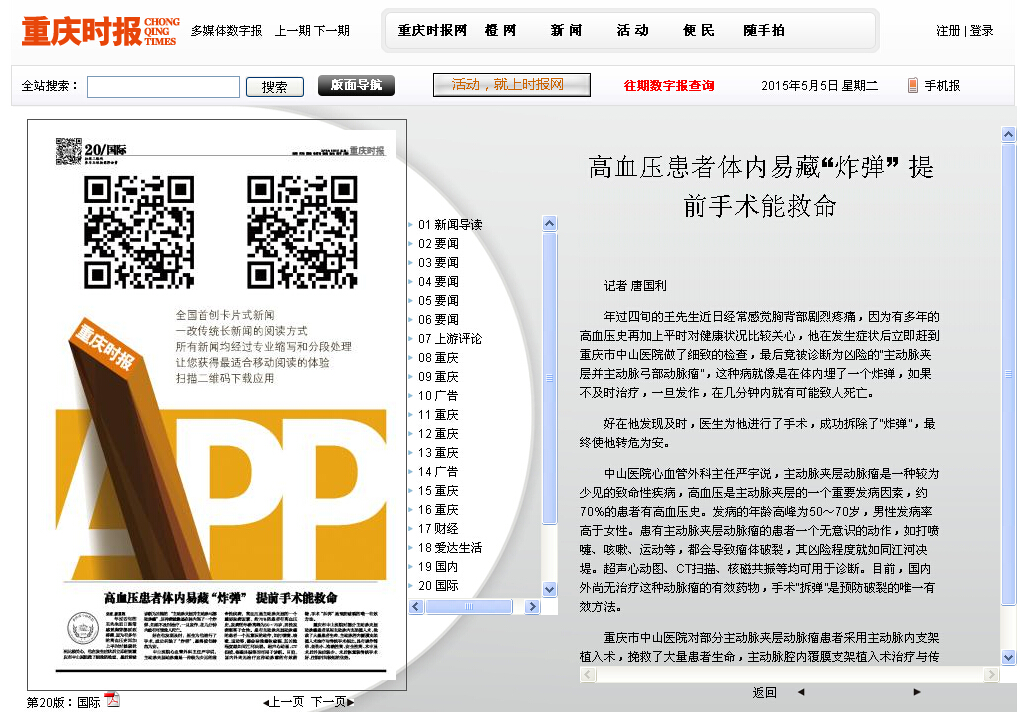Screen dimensions: 1020x712
Task: Click the 活动，就上时报网 banner
Action: pos(511,85)
